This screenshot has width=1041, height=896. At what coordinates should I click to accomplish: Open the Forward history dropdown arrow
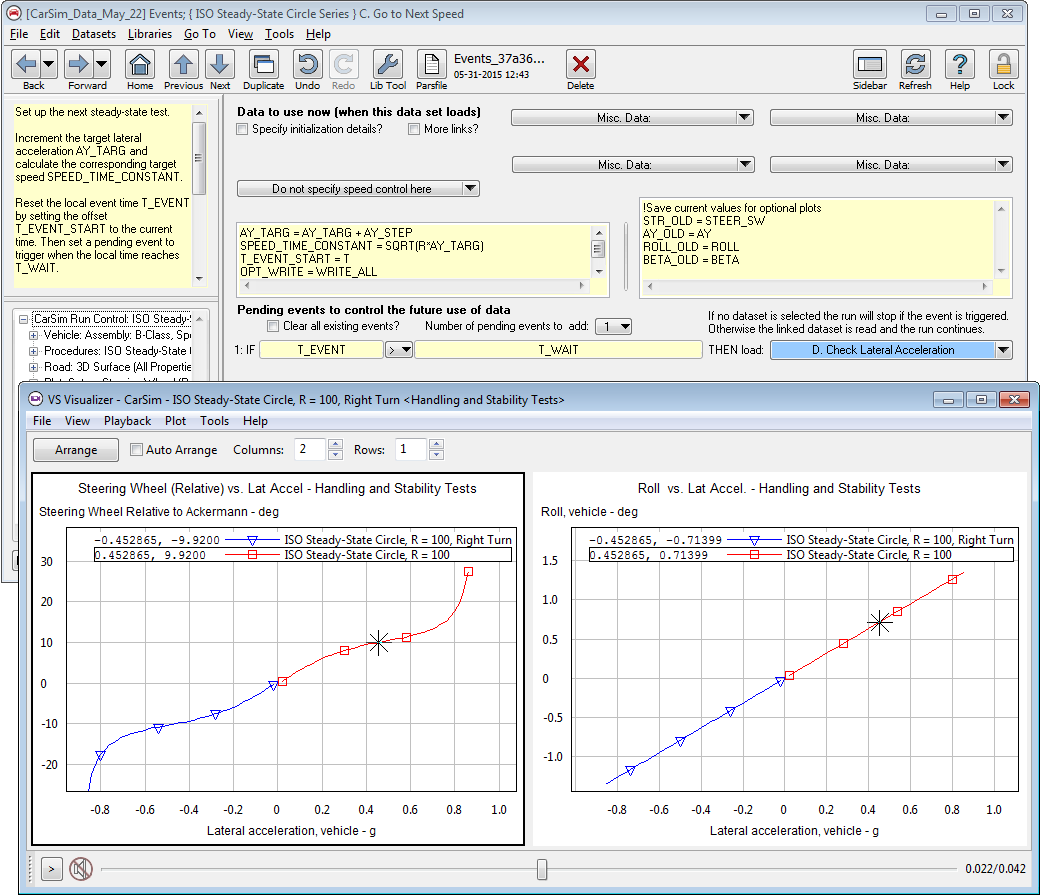click(102, 64)
